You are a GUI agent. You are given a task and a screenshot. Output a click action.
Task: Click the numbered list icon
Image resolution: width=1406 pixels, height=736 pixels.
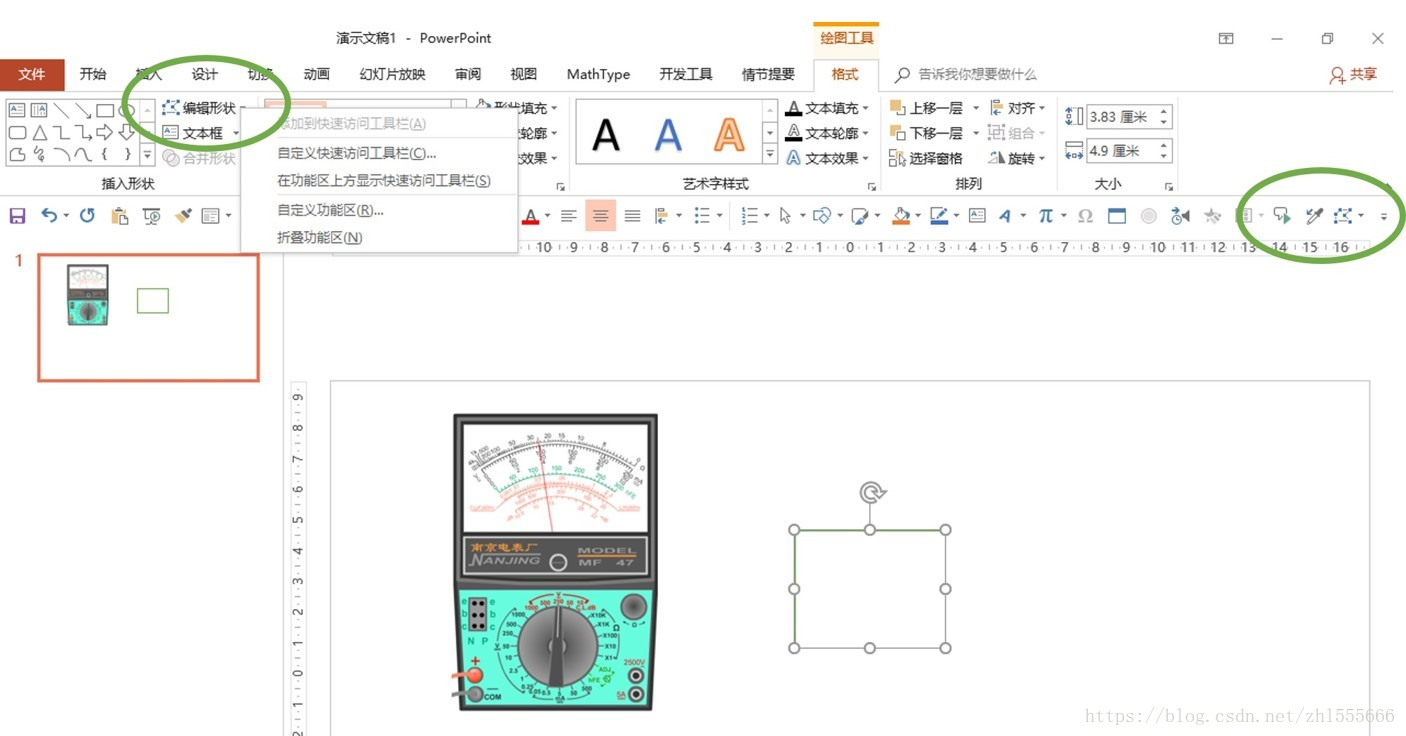click(749, 215)
